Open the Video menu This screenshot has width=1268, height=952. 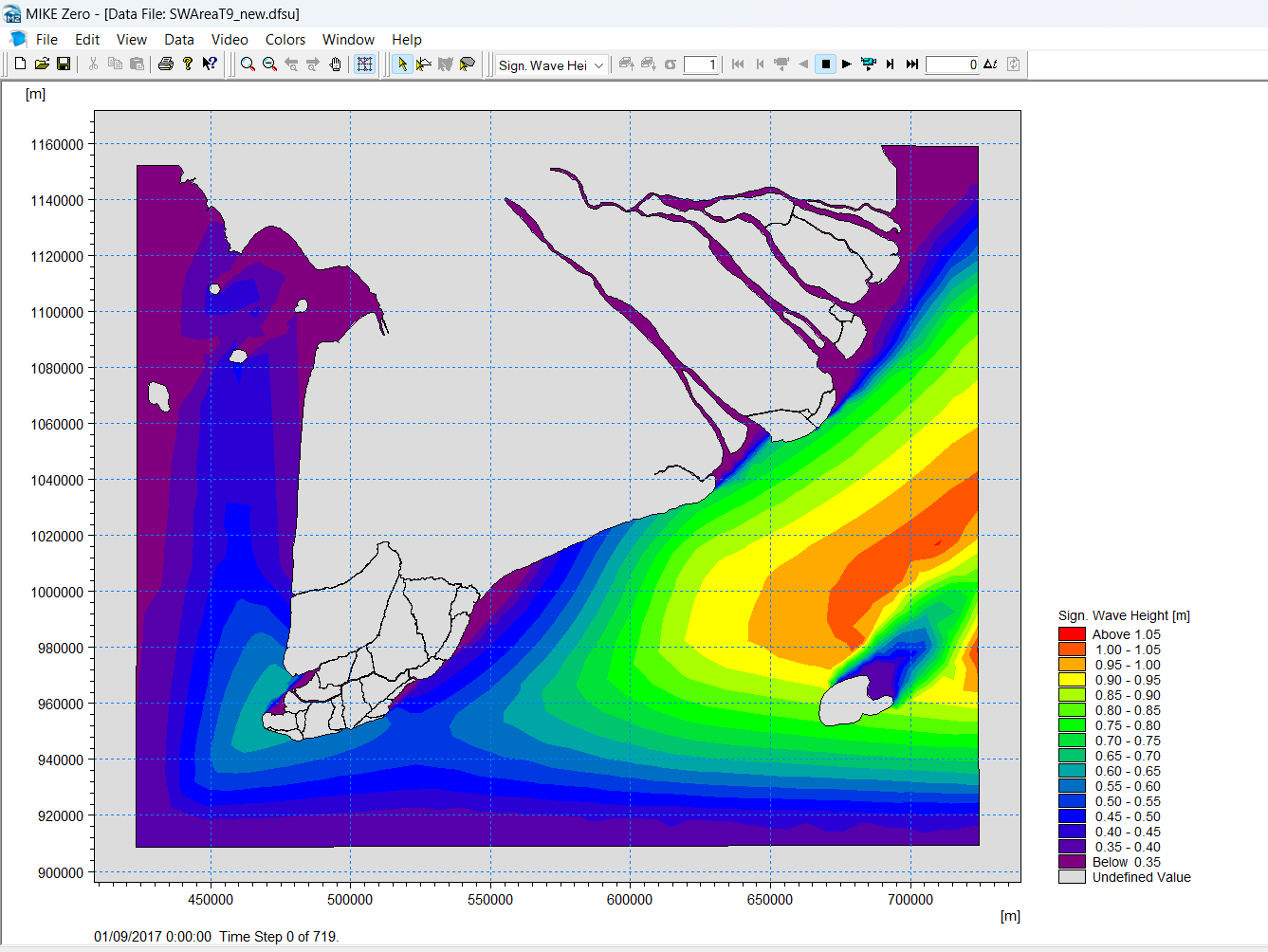(230, 40)
